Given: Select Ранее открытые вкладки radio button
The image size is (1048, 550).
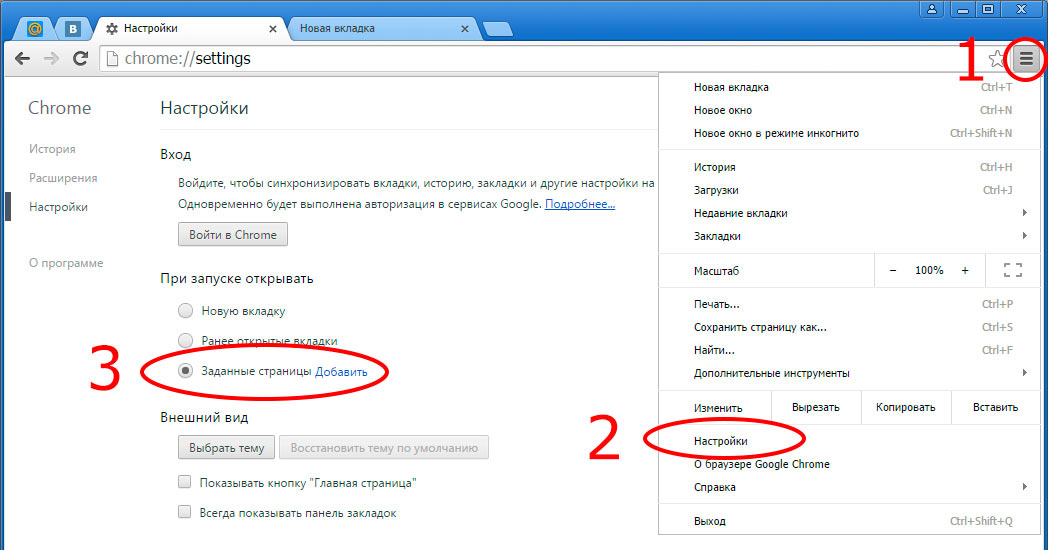Looking at the screenshot, I should point(186,340).
